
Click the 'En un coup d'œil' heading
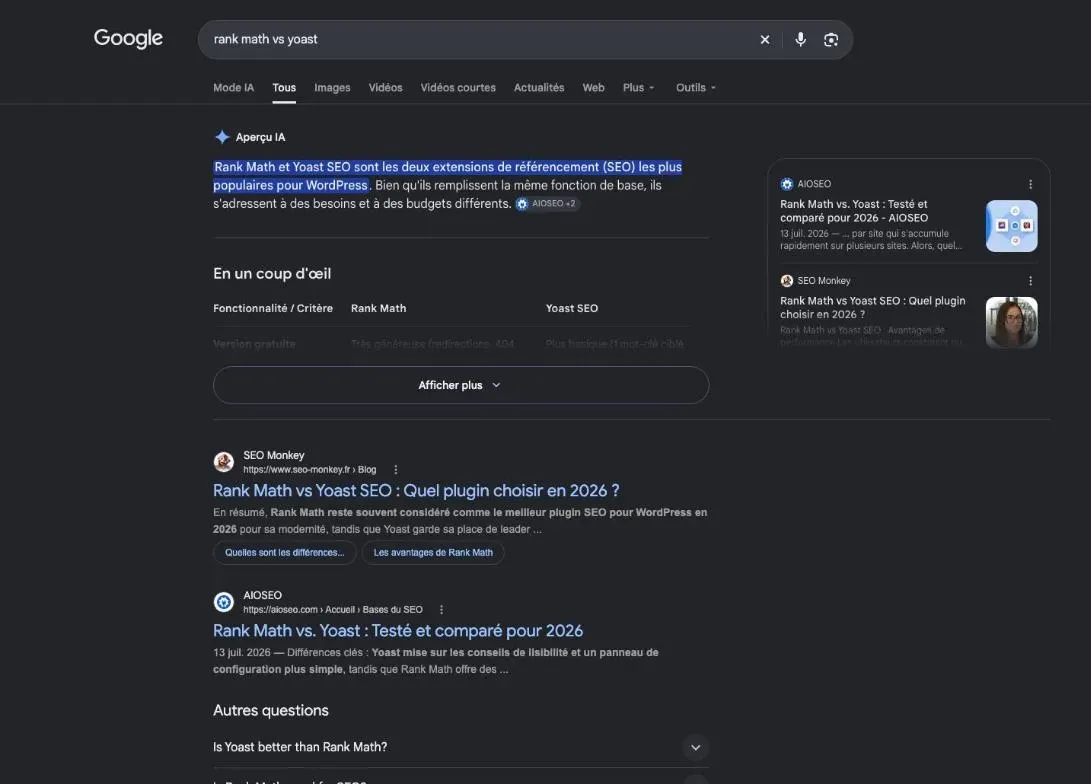[272, 273]
